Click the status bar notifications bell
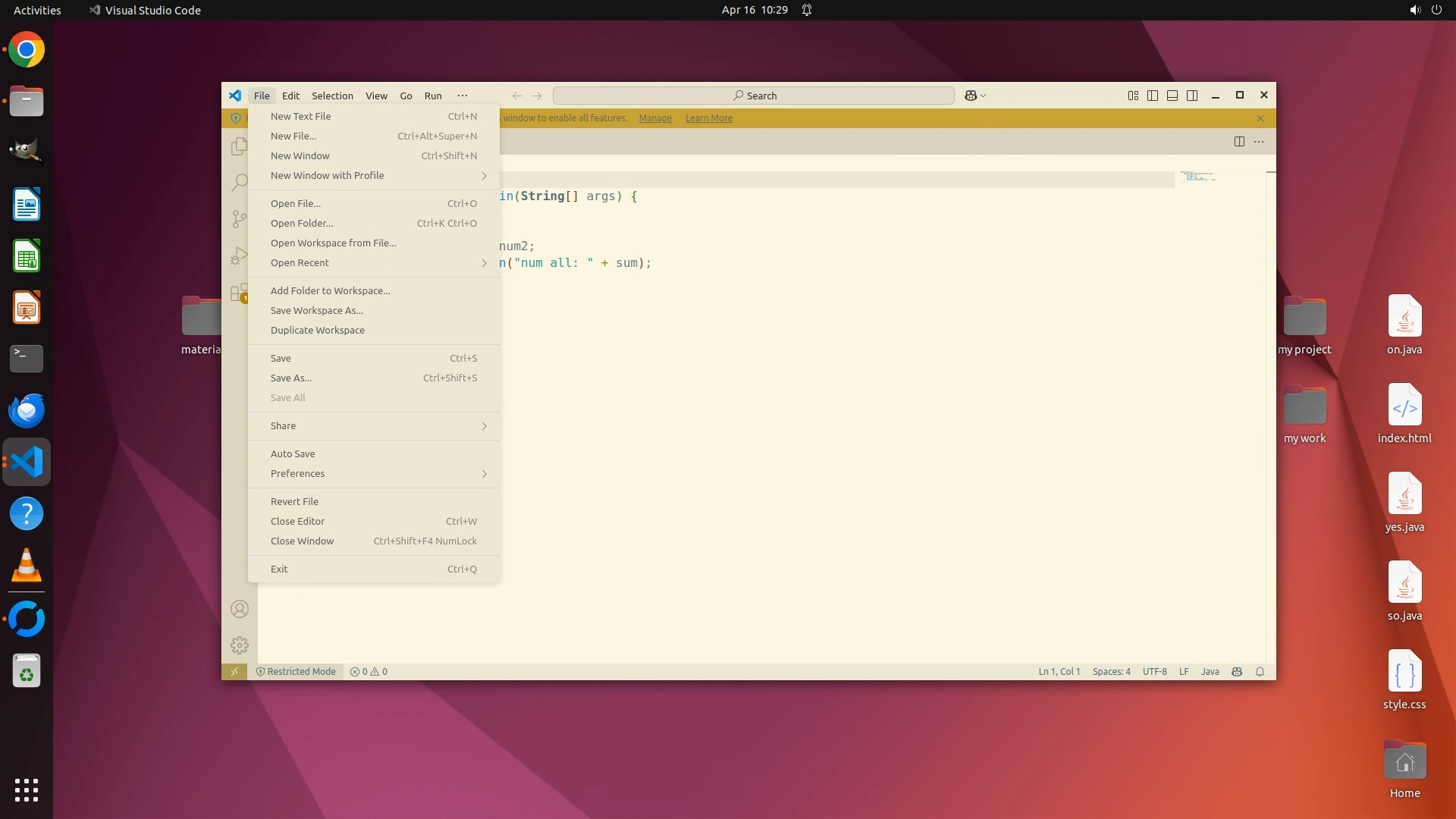This screenshot has width=1456, height=819. pyautogui.click(x=1260, y=672)
